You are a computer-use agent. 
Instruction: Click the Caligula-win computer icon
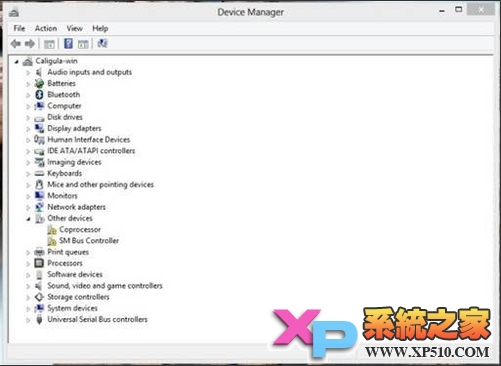28,61
